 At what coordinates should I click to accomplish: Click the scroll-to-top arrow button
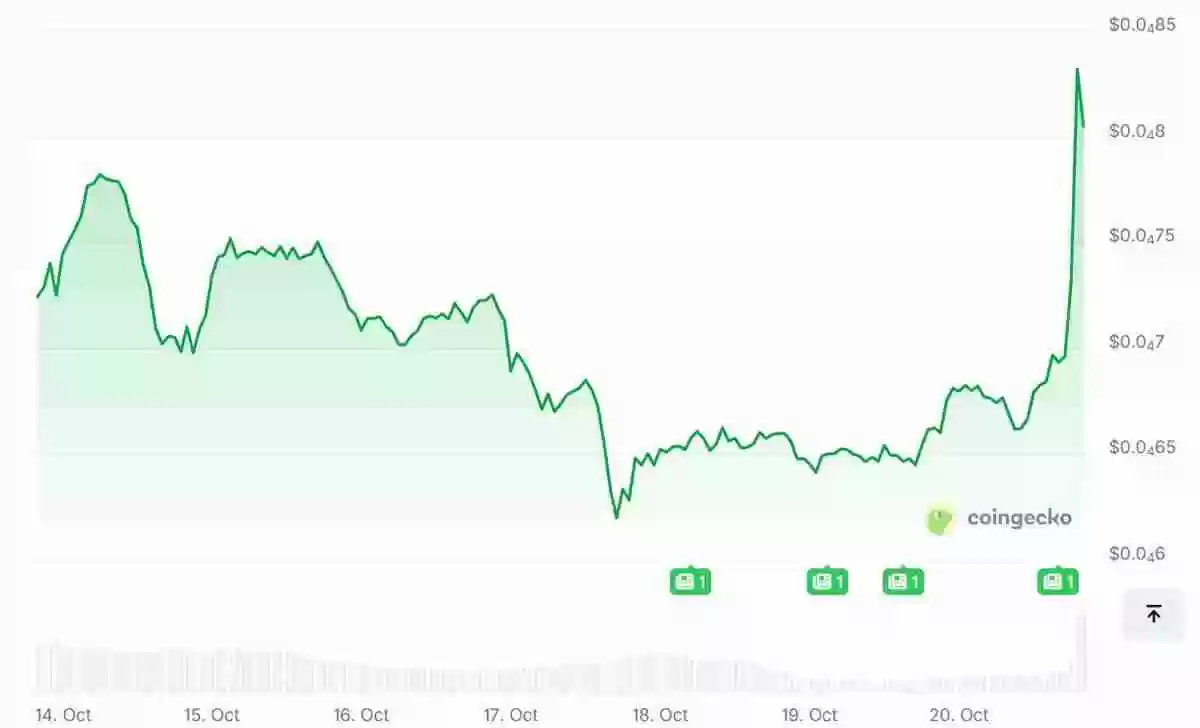click(x=1153, y=614)
